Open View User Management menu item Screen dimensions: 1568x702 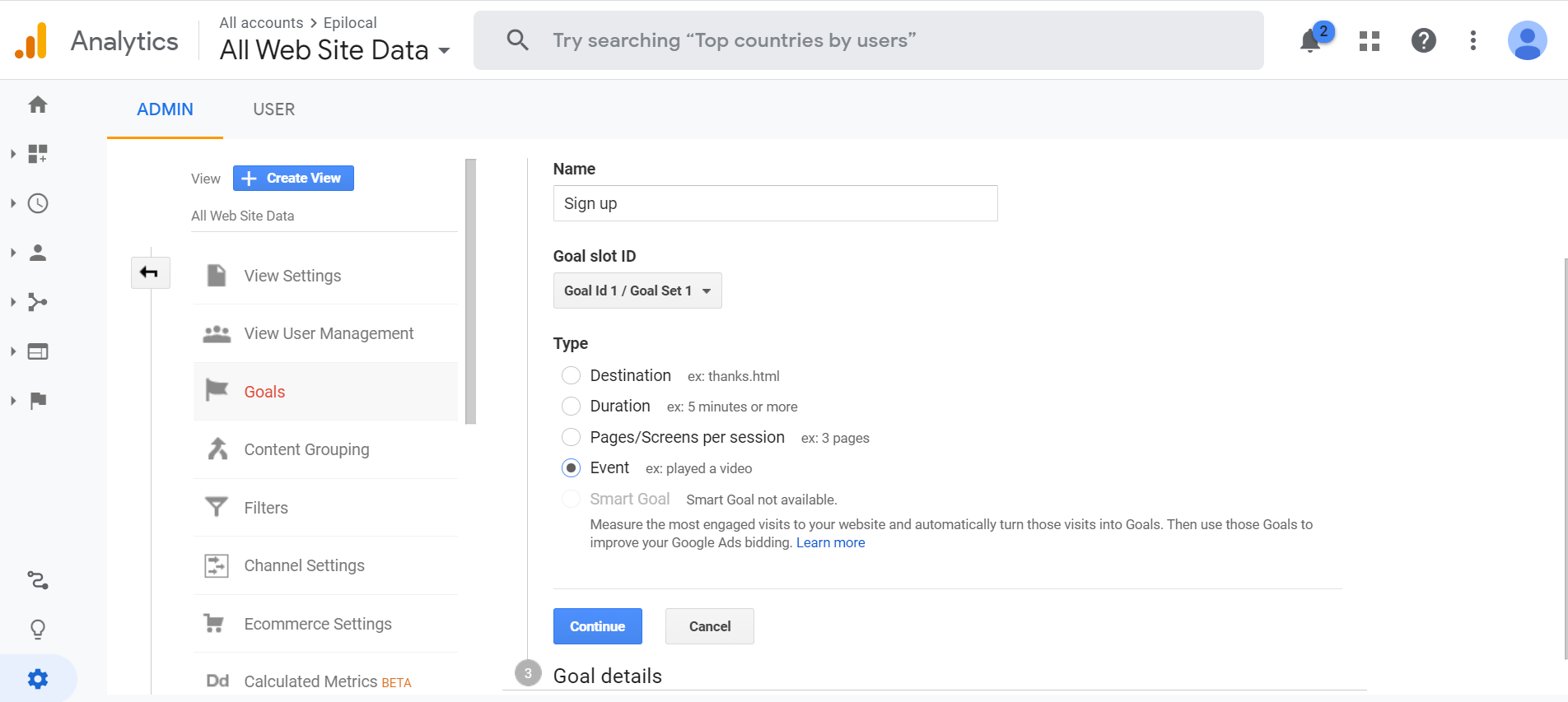pos(325,333)
